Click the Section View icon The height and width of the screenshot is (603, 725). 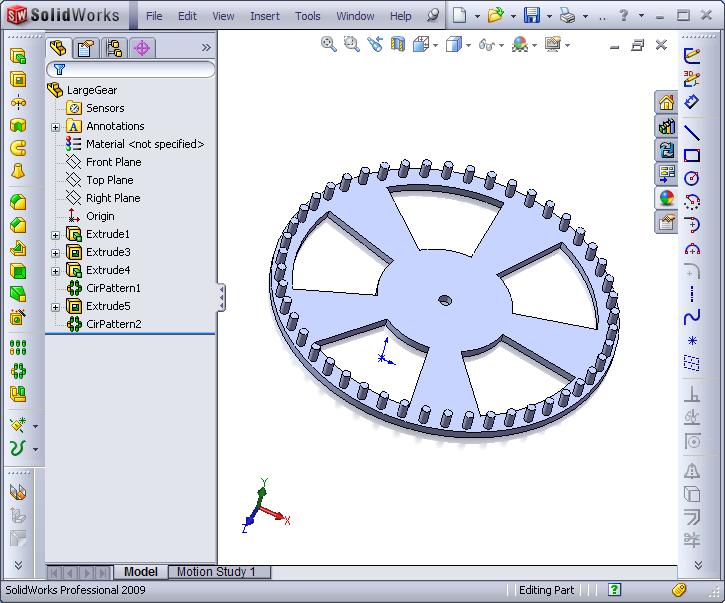tap(398, 44)
